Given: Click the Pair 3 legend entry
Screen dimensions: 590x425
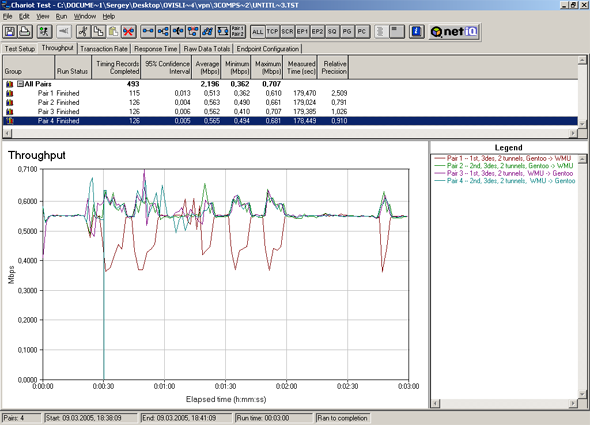Looking at the screenshot, I should click(x=503, y=174).
